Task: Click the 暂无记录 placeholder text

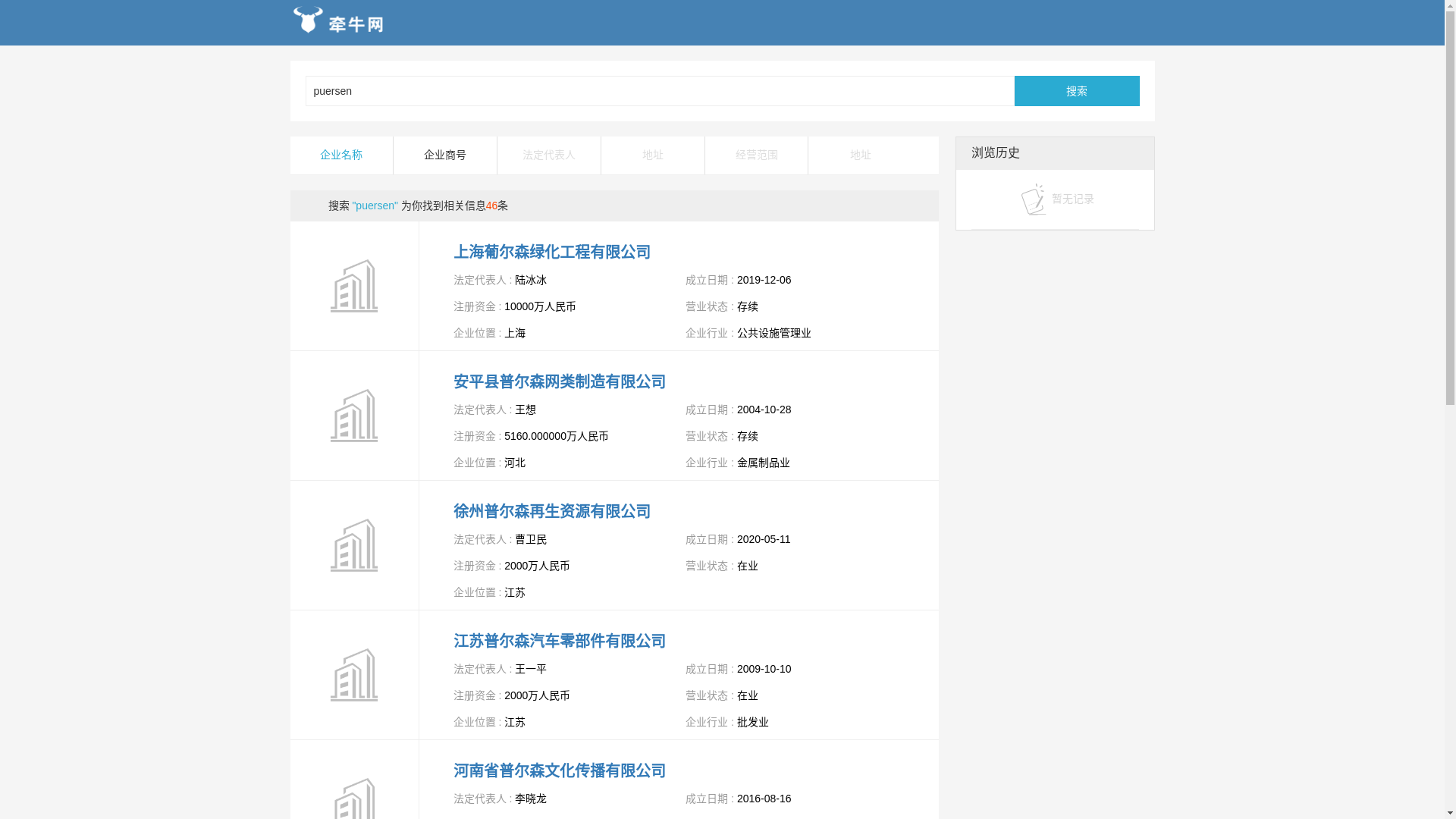Action: coord(1073,199)
